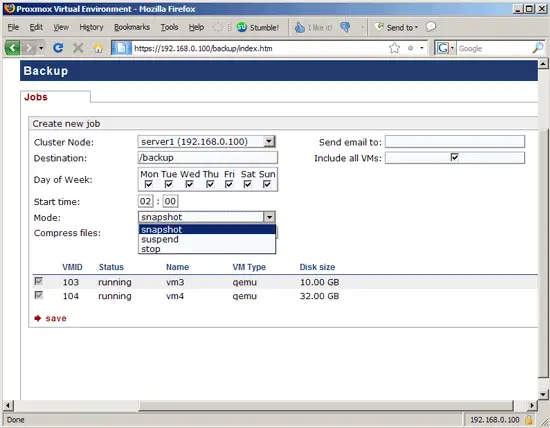Click the red save link

[x=56, y=318]
